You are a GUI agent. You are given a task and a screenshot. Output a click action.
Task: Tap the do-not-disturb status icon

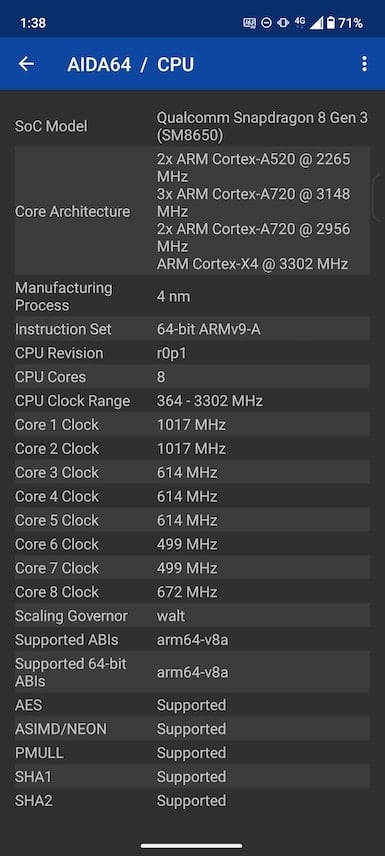coord(266,23)
